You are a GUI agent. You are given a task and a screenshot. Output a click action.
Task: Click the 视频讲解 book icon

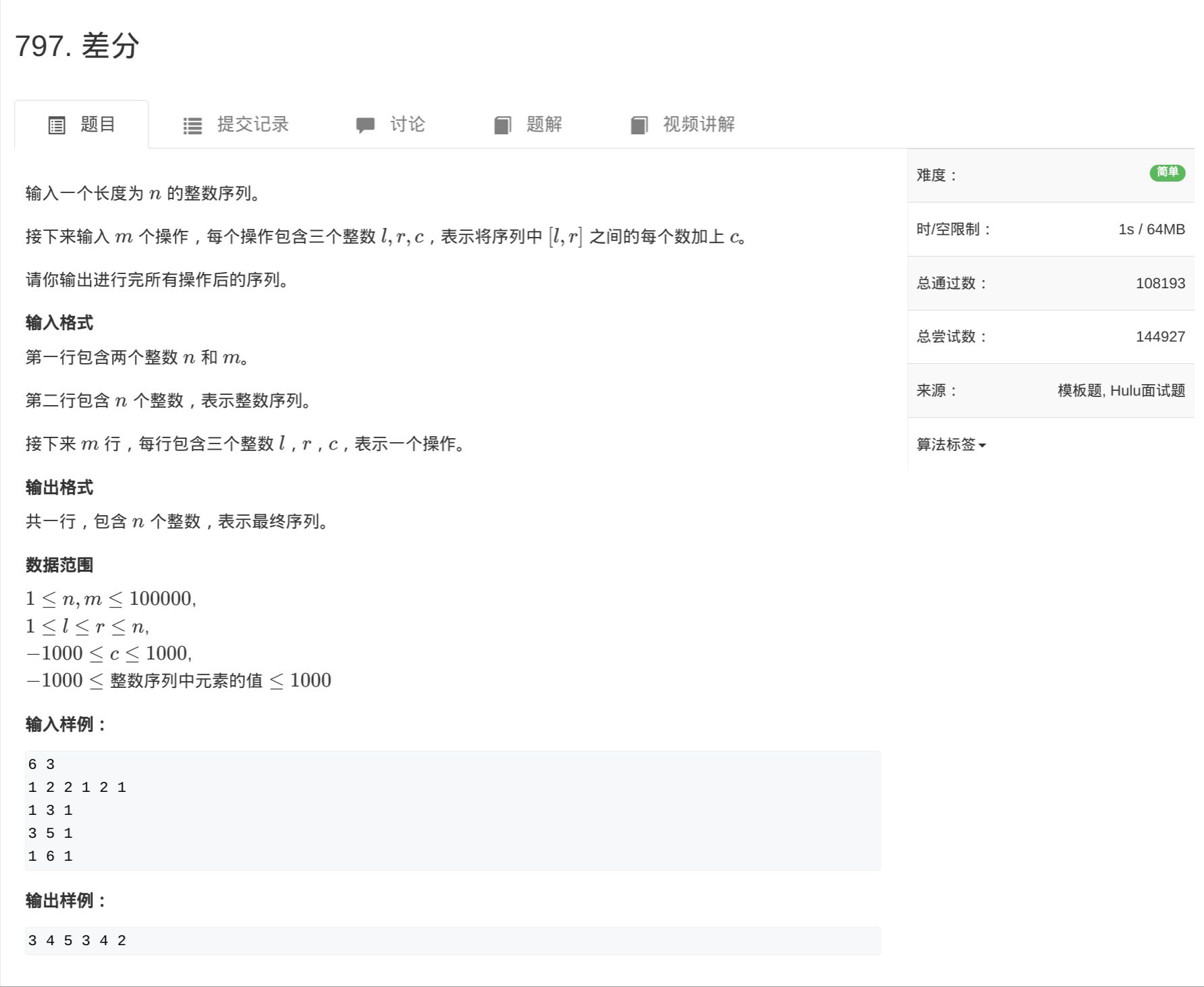tap(639, 125)
